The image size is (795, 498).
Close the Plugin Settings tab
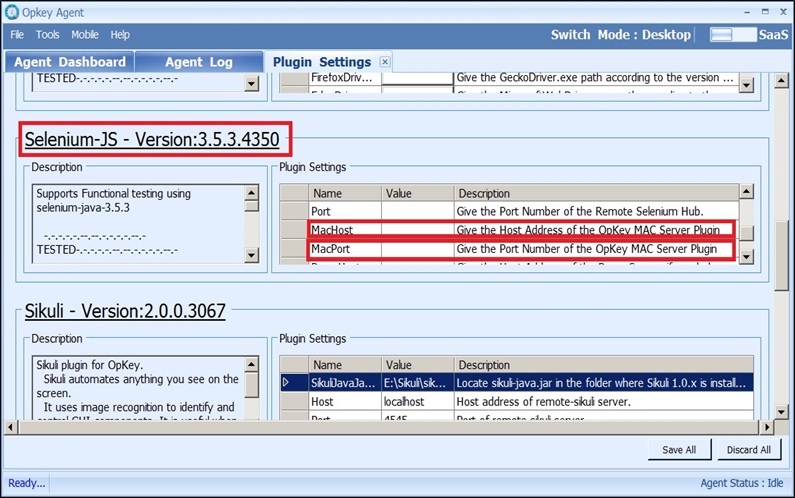coord(385,61)
